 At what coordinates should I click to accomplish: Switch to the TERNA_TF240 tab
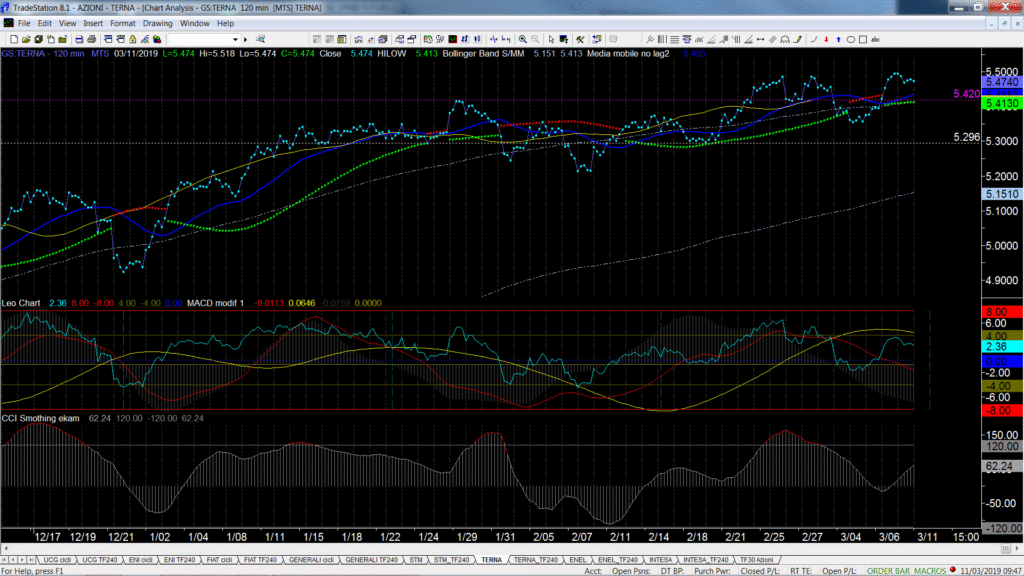536,560
